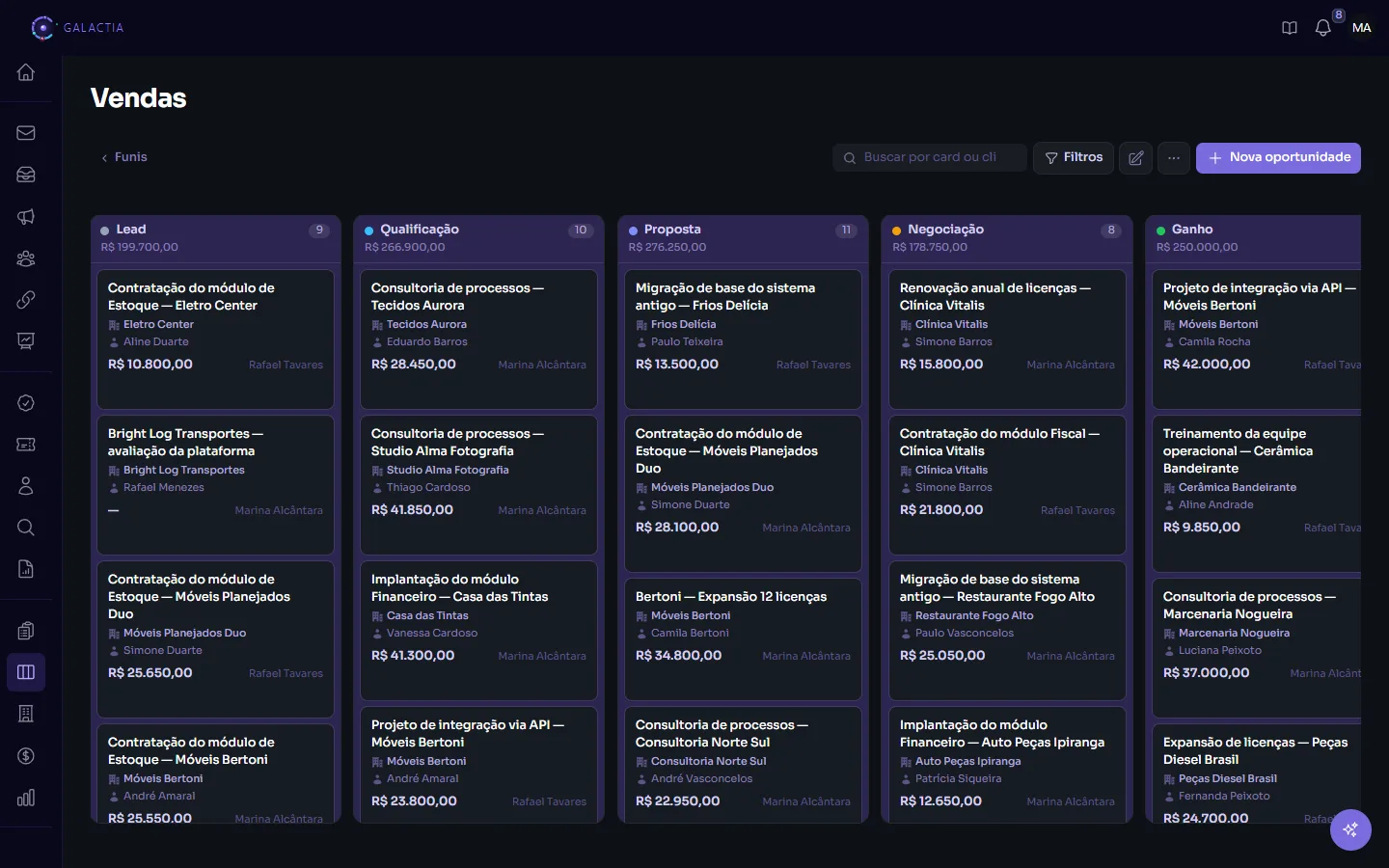This screenshot has width=1389, height=868.
Task: Open card Contratação do módulo Fiscal — Clínica Vitalis
Action: click(x=1007, y=485)
